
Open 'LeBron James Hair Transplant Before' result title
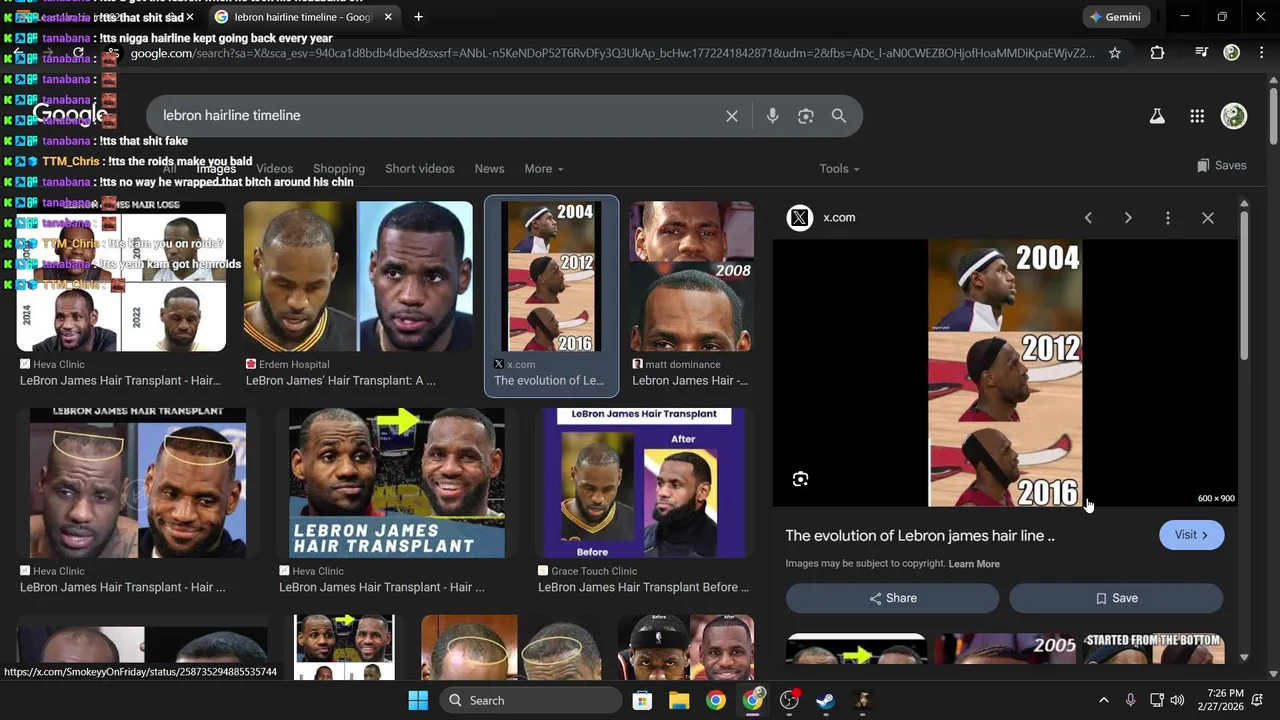coord(644,588)
